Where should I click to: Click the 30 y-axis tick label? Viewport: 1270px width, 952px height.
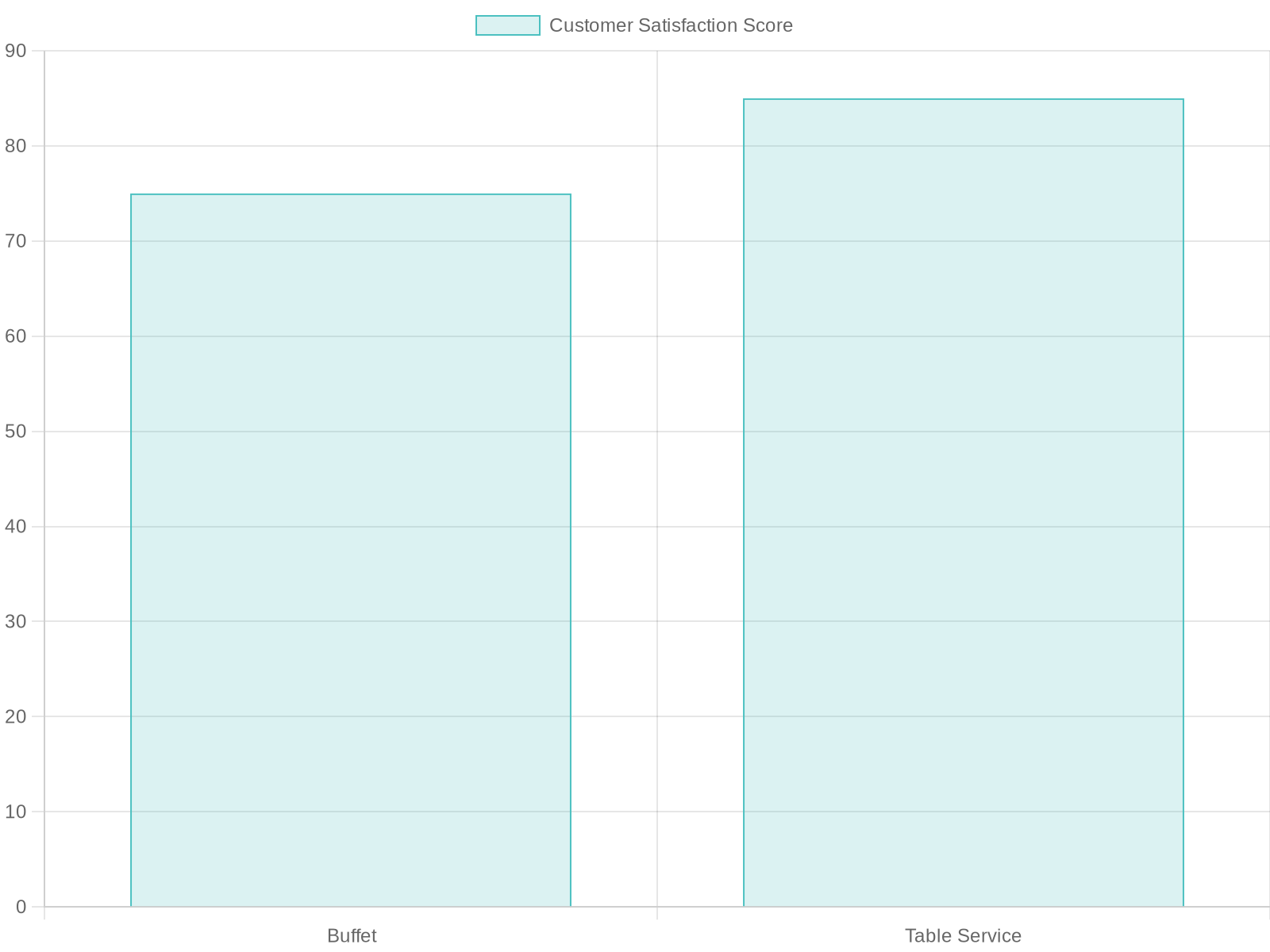point(16,621)
